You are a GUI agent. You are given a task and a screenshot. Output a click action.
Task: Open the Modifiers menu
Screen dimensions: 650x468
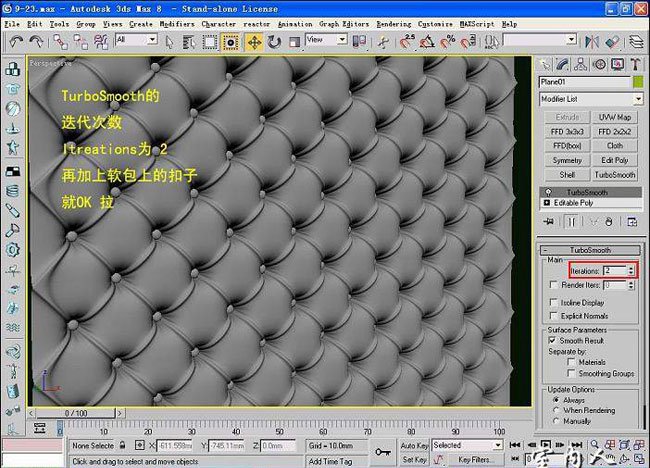pos(177,24)
